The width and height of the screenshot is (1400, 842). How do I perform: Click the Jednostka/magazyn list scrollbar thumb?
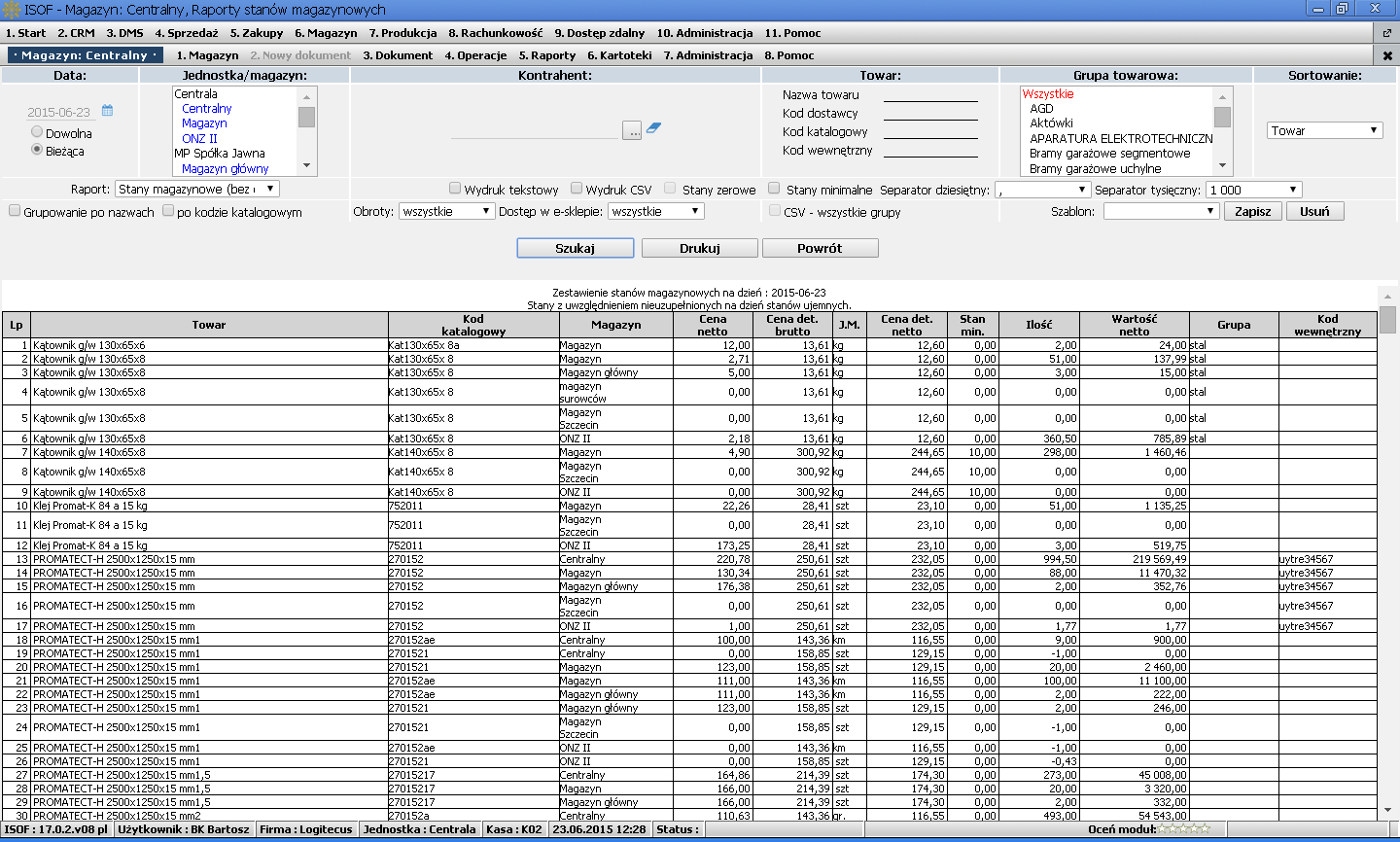(x=307, y=117)
